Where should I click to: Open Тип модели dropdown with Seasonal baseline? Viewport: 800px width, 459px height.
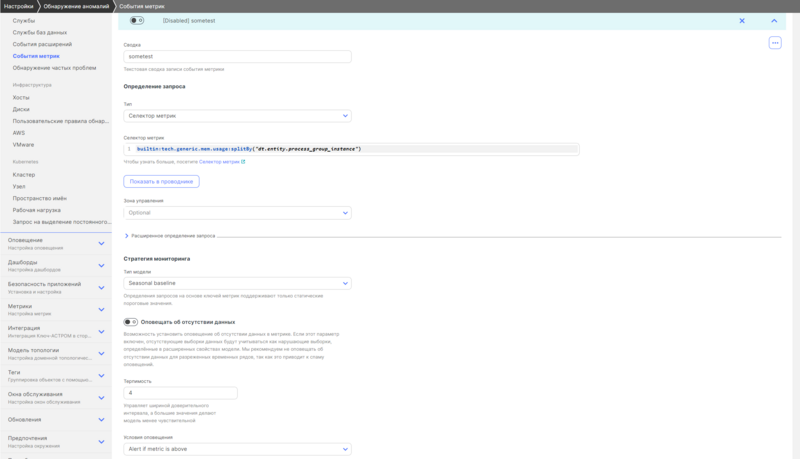click(237, 283)
